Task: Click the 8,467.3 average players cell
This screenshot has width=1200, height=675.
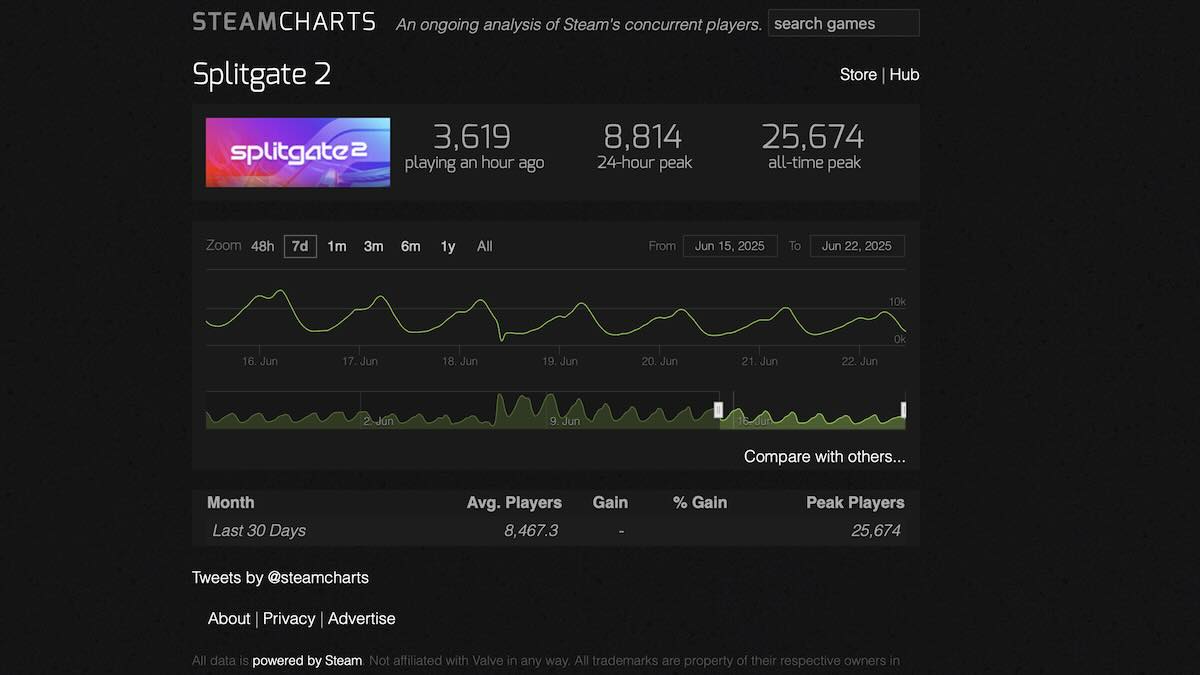Action: pos(531,531)
